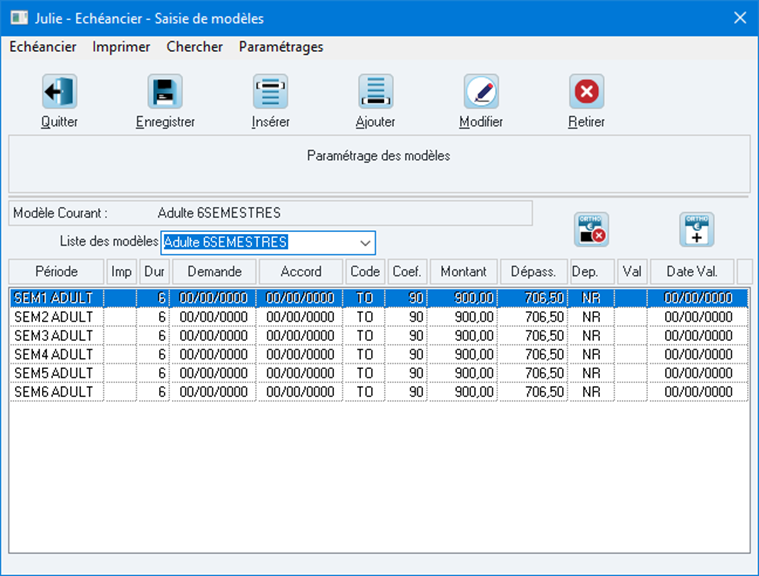Click the ortho add model icon

click(697, 229)
